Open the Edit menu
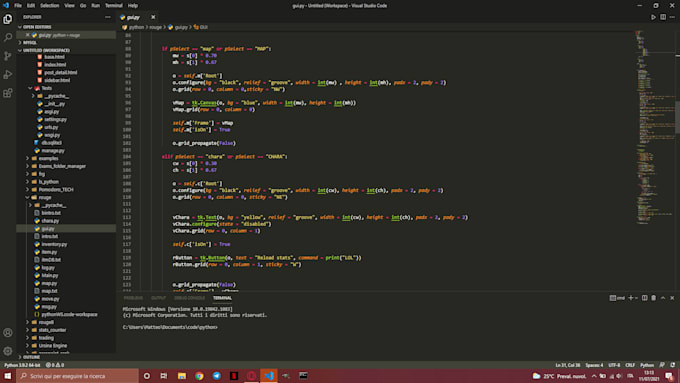Image resolution: width=680 pixels, height=383 pixels. pyautogui.click(x=31, y=6)
